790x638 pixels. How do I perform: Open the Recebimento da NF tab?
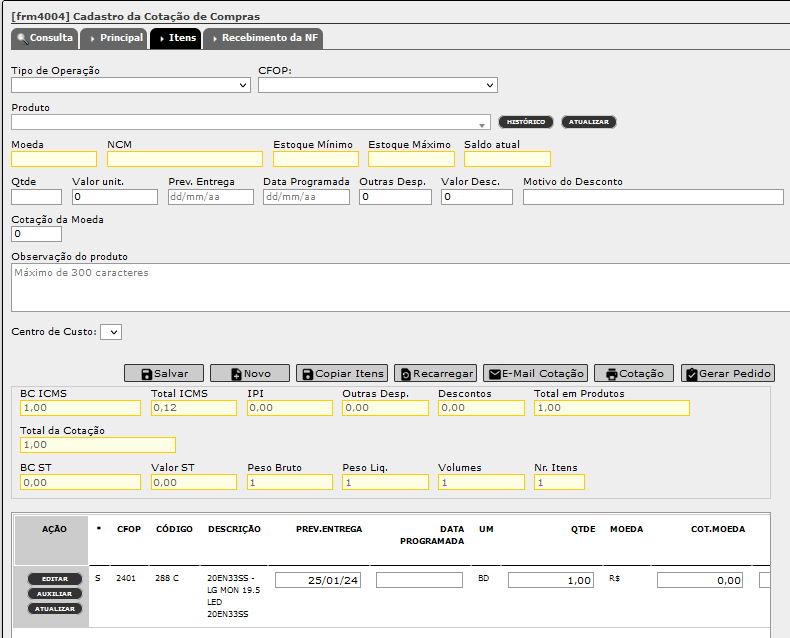click(263, 38)
